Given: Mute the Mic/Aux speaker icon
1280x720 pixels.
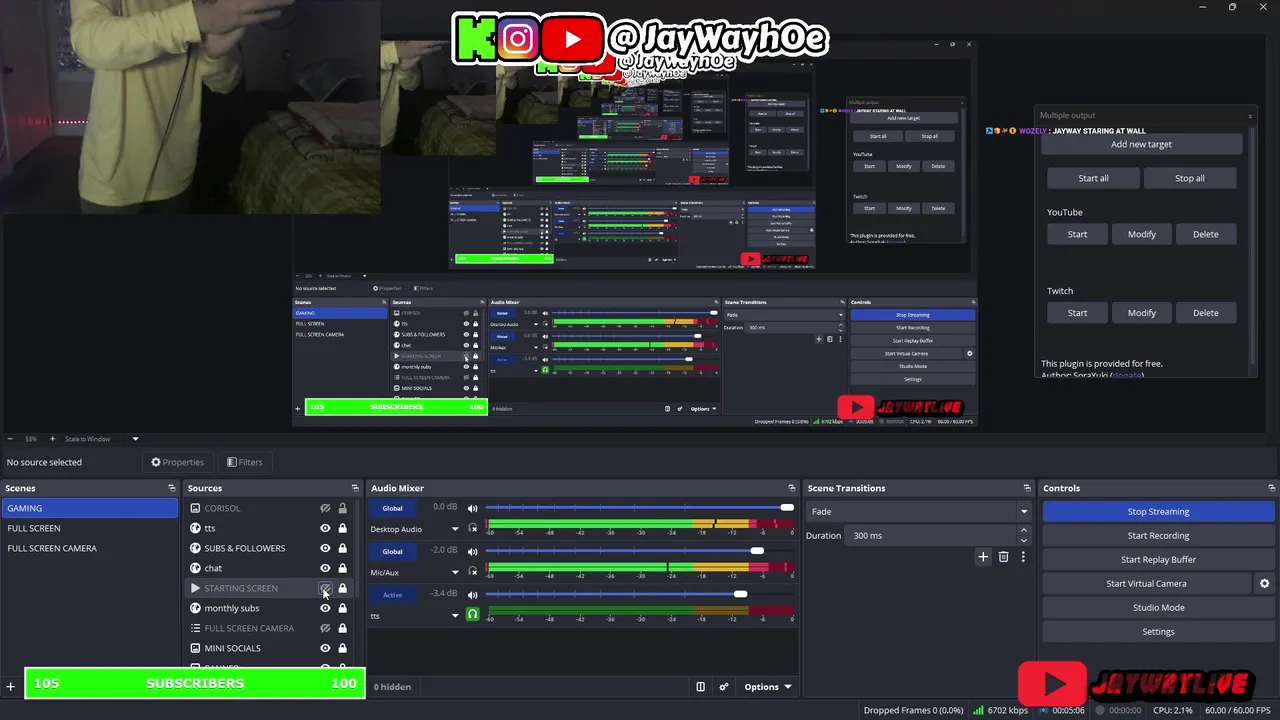Looking at the screenshot, I should coord(473,551).
